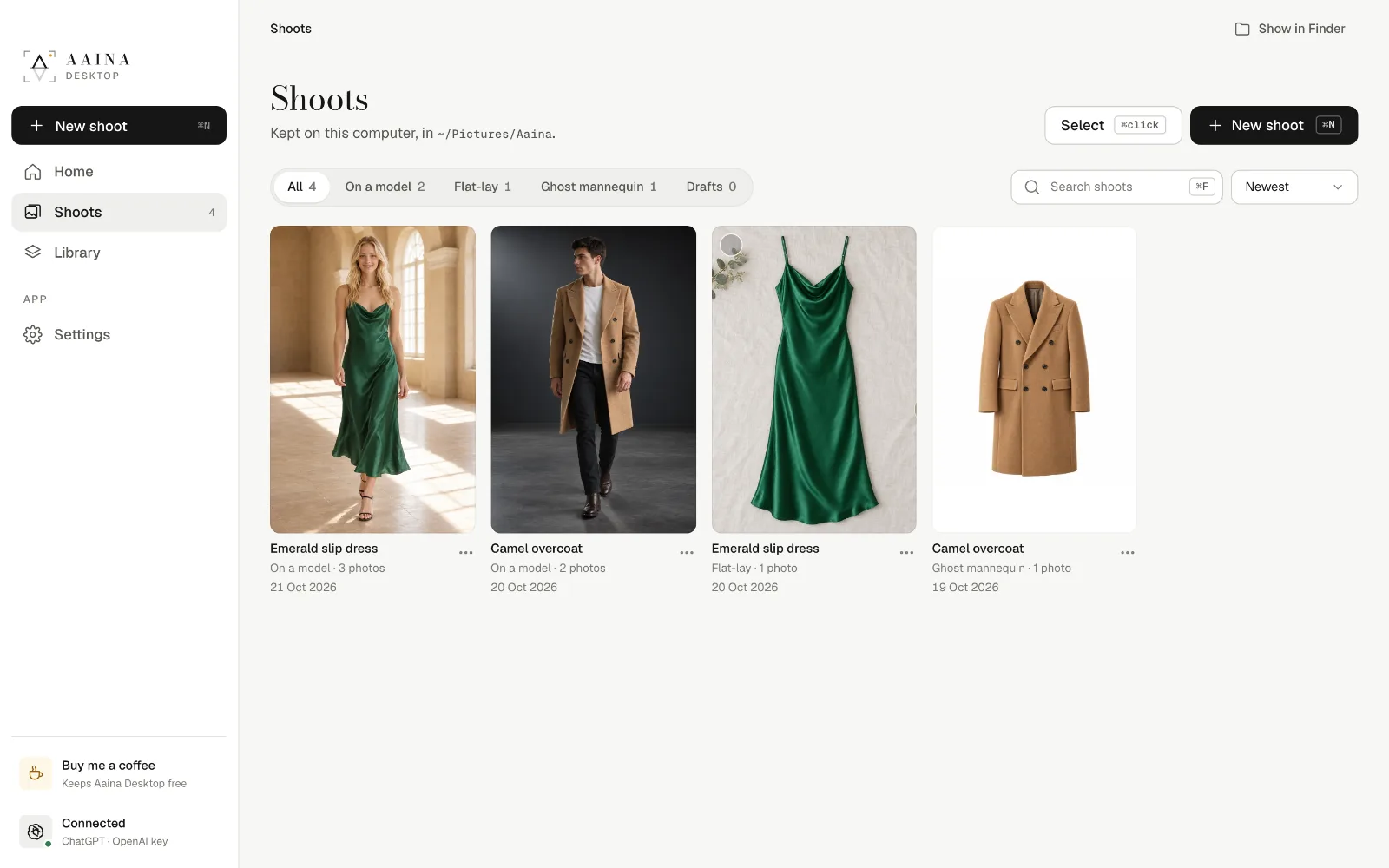The height and width of the screenshot is (868, 1389).
Task: Click the chevron arrow on Newest dropdown
Action: (x=1338, y=187)
